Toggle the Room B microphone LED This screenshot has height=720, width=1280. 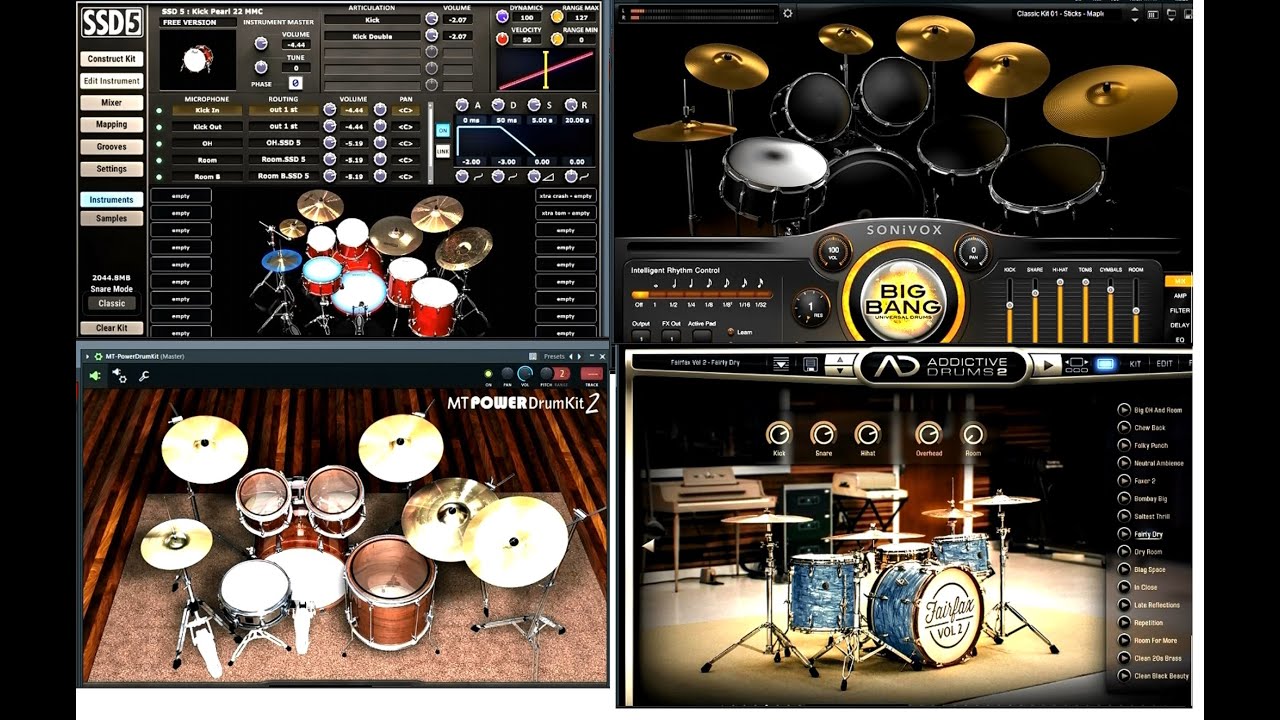158,176
